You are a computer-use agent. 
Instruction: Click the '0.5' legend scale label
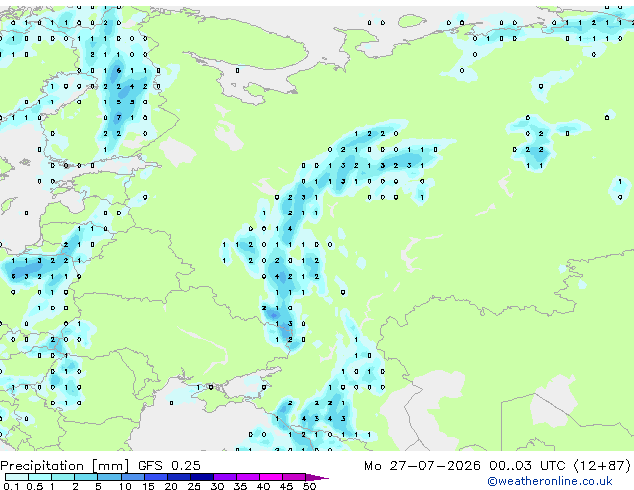tap(34, 486)
